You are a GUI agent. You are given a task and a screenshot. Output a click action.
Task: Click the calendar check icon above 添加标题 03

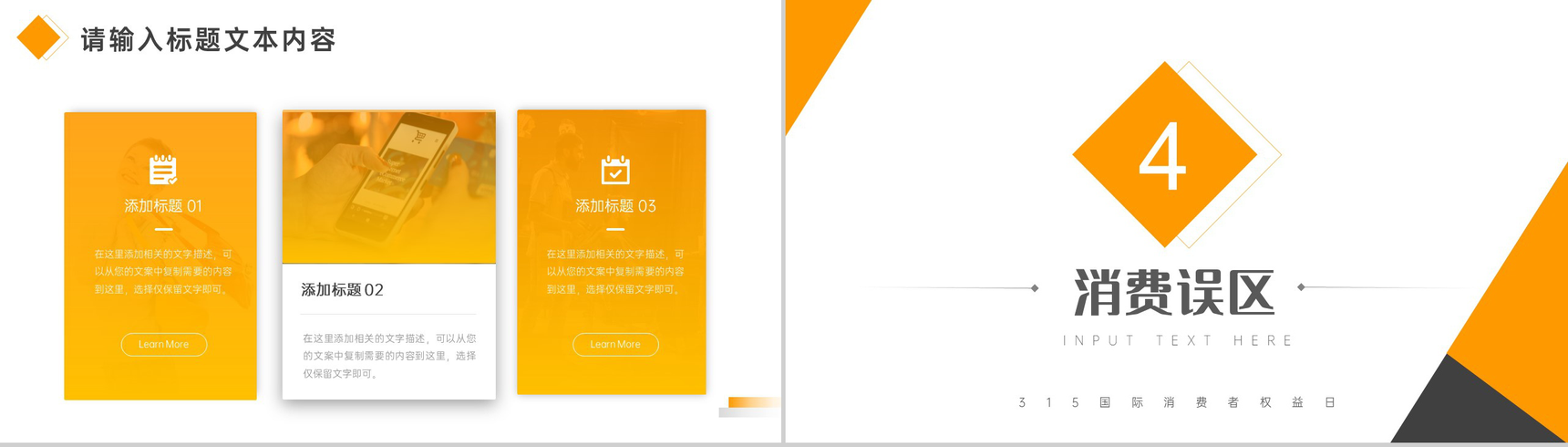click(615, 170)
